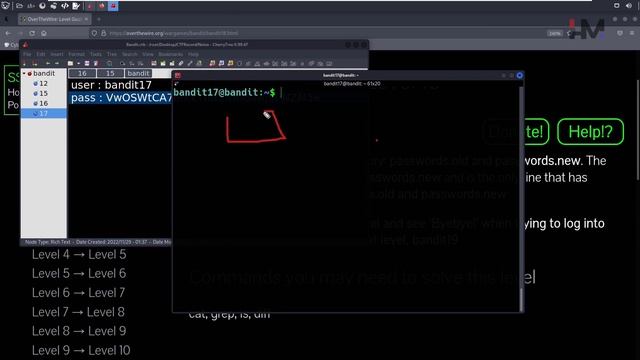
Task: Reset the browser zoom level badge
Action: pos(554,33)
